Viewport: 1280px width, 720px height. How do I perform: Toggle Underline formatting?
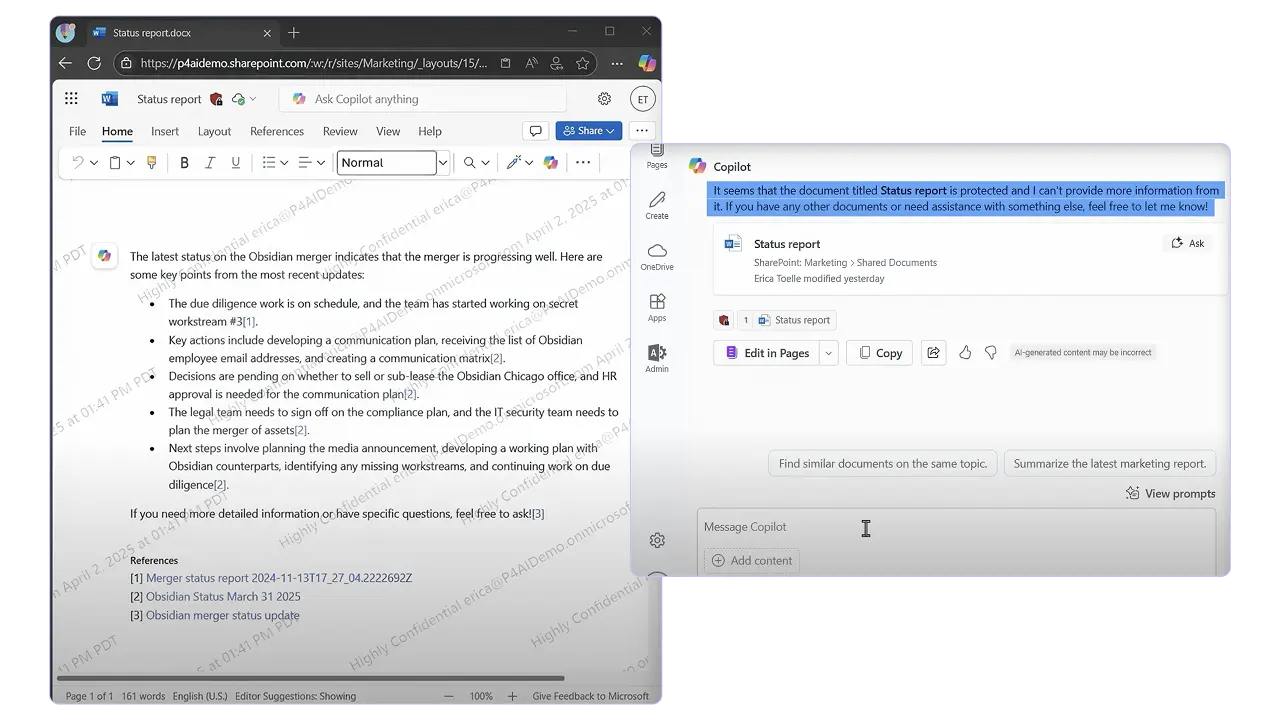click(x=236, y=162)
